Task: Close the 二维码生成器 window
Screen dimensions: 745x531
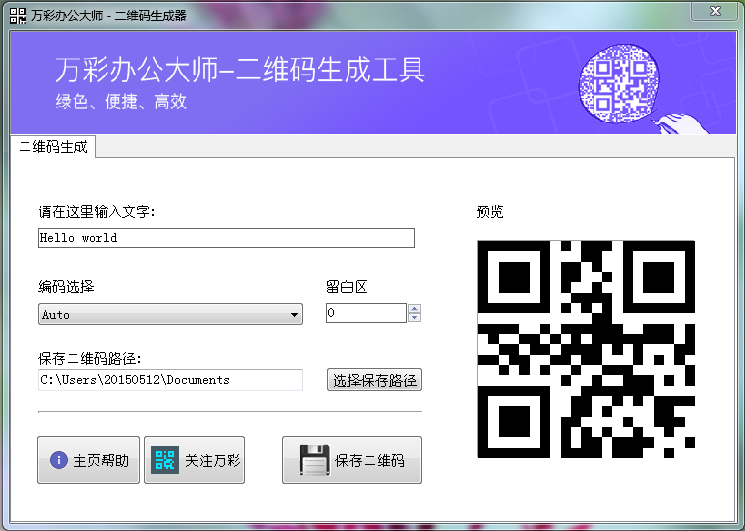Action: coord(716,11)
